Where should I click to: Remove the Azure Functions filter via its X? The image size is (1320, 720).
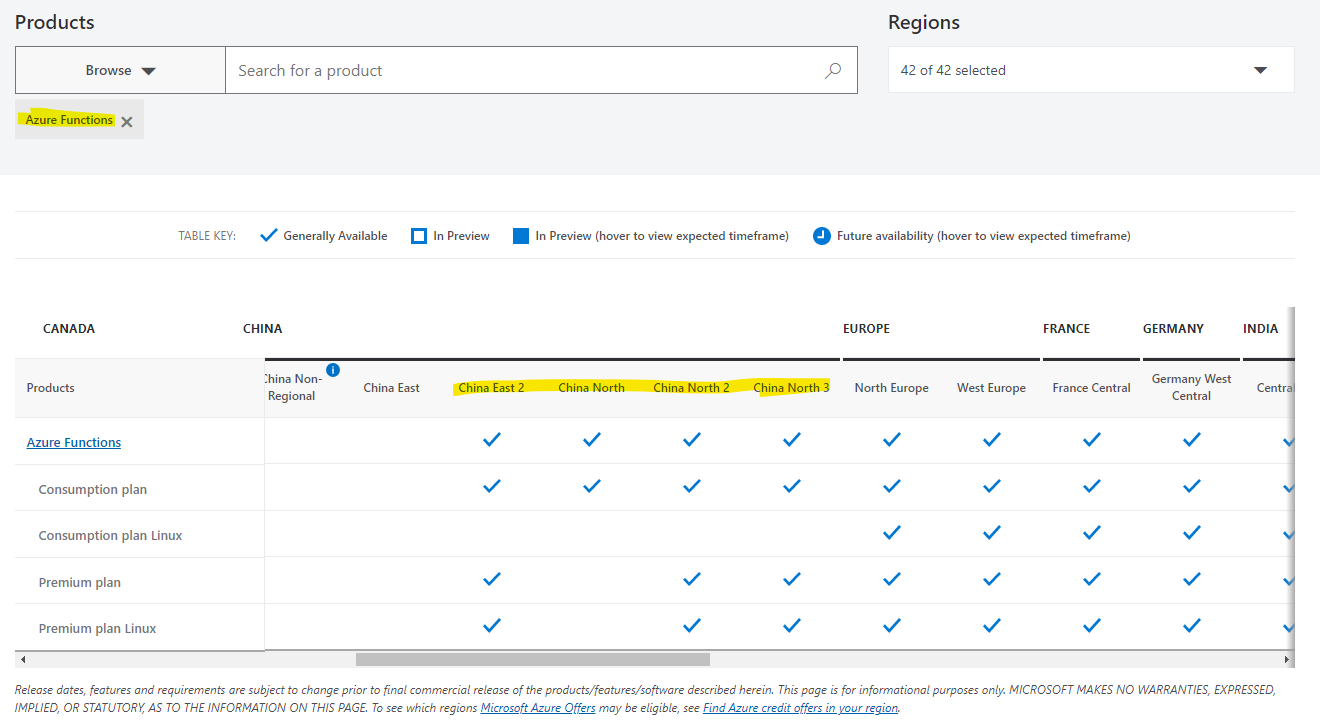pos(126,121)
